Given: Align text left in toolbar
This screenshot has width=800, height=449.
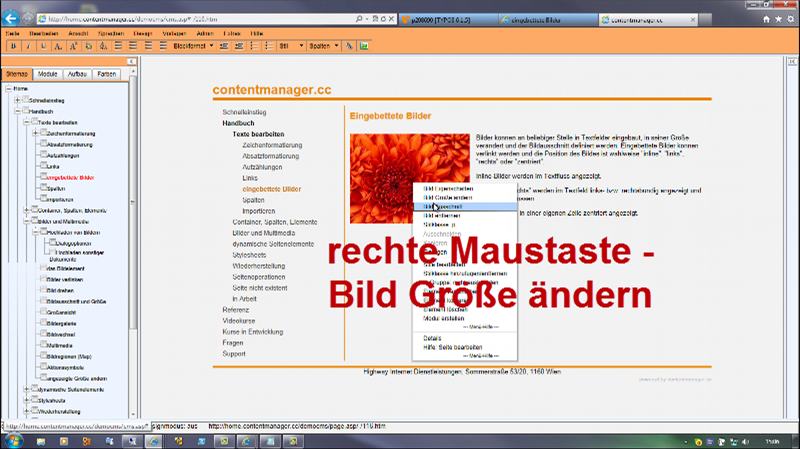Looking at the screenshot, I should click(x=118, y=46).
